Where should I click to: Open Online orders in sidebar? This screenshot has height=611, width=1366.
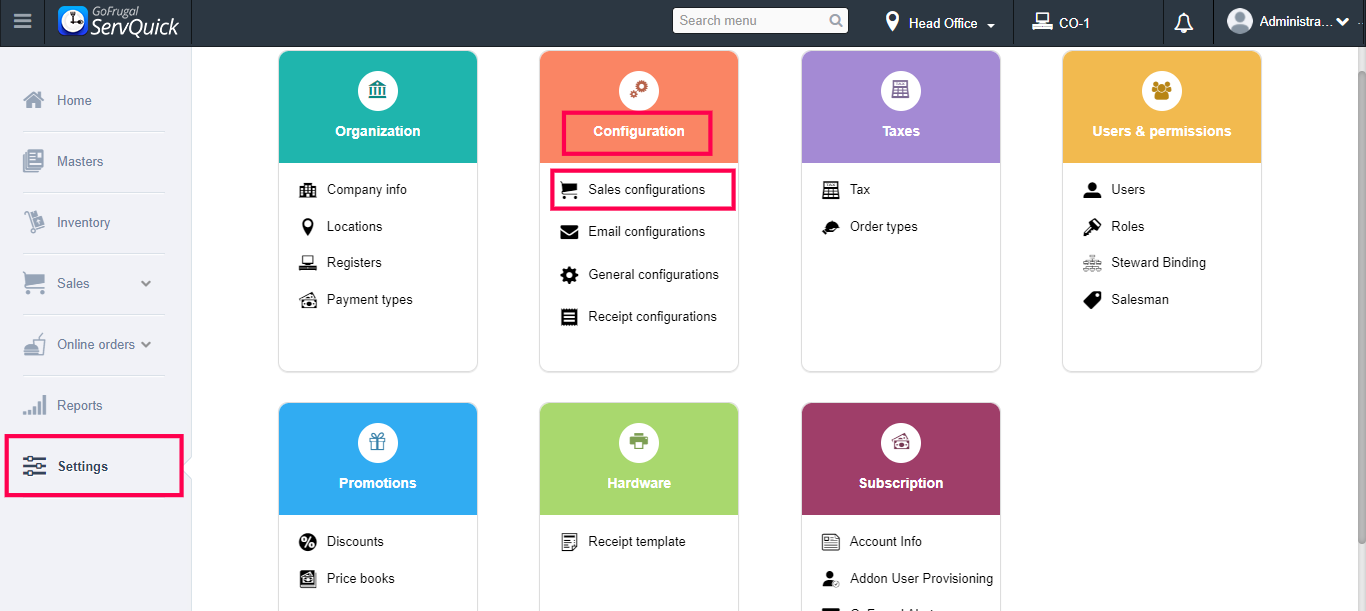(x=96, y=345)
